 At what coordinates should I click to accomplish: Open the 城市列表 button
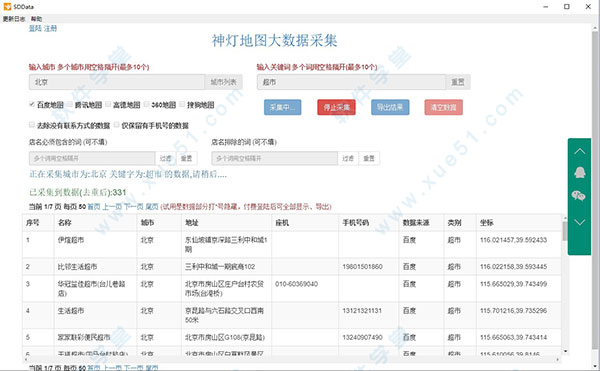pos(223,82)
